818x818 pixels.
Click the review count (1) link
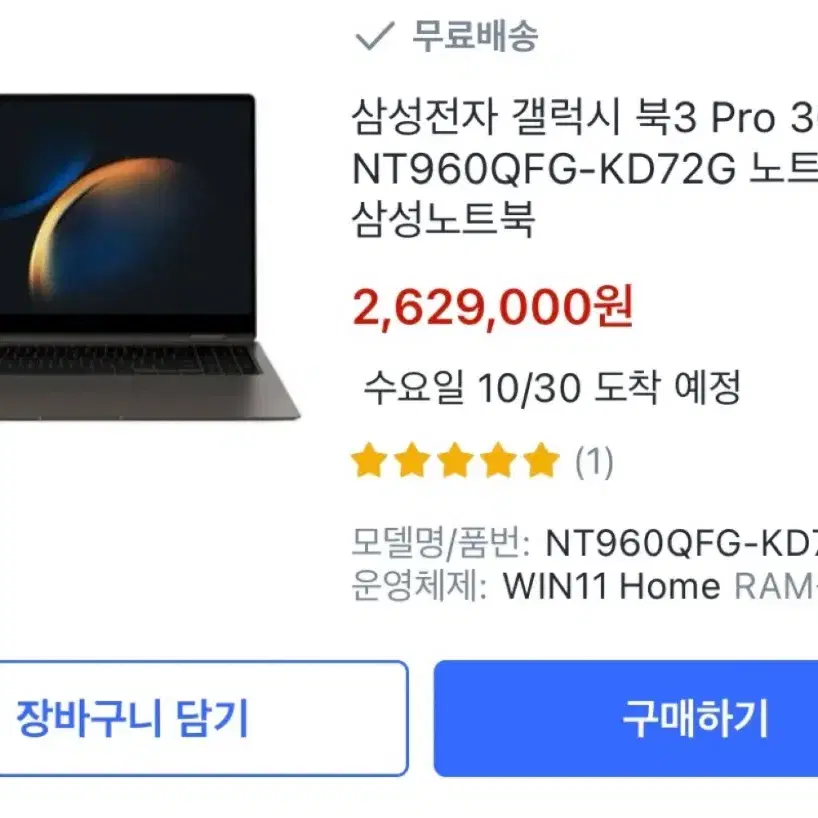[x=594, y=462]
